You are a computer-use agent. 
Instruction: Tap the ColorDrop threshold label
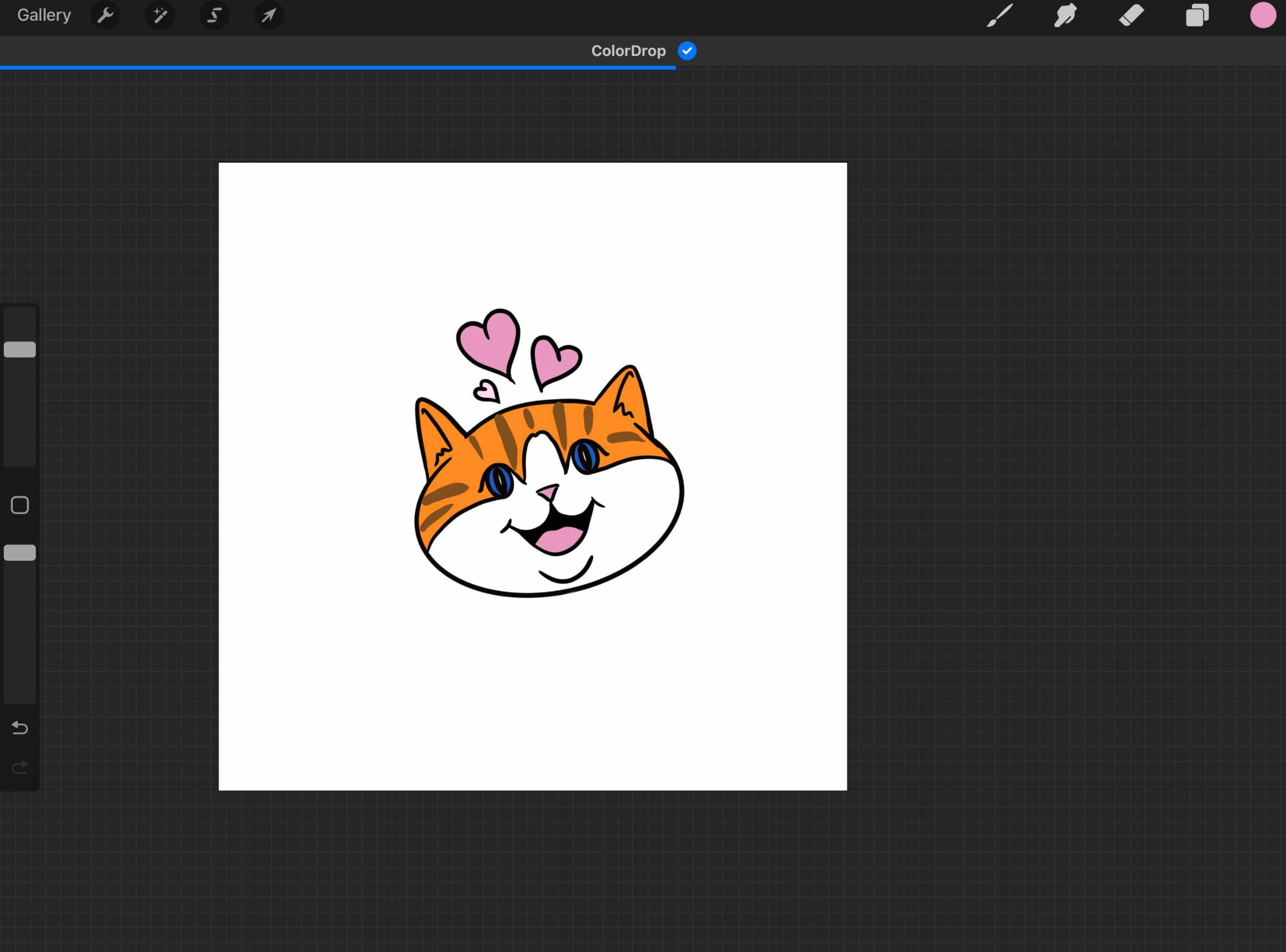pyautogui.click(x=628, y=51)
